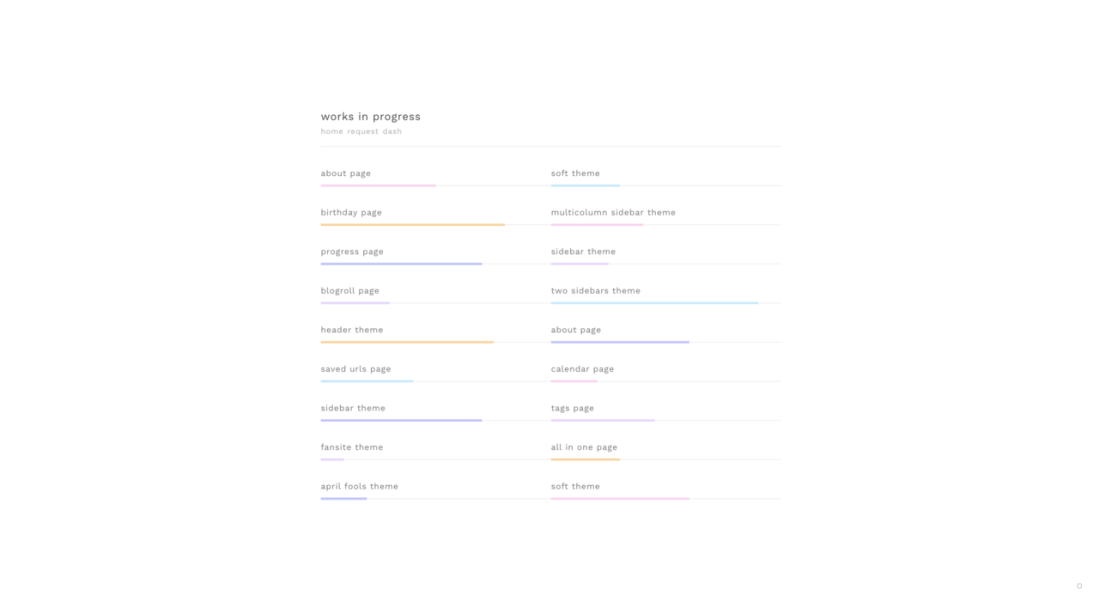This screenshot has height=613, width=1099.
Task: Select the all in one page label
Action: (584, 447)
